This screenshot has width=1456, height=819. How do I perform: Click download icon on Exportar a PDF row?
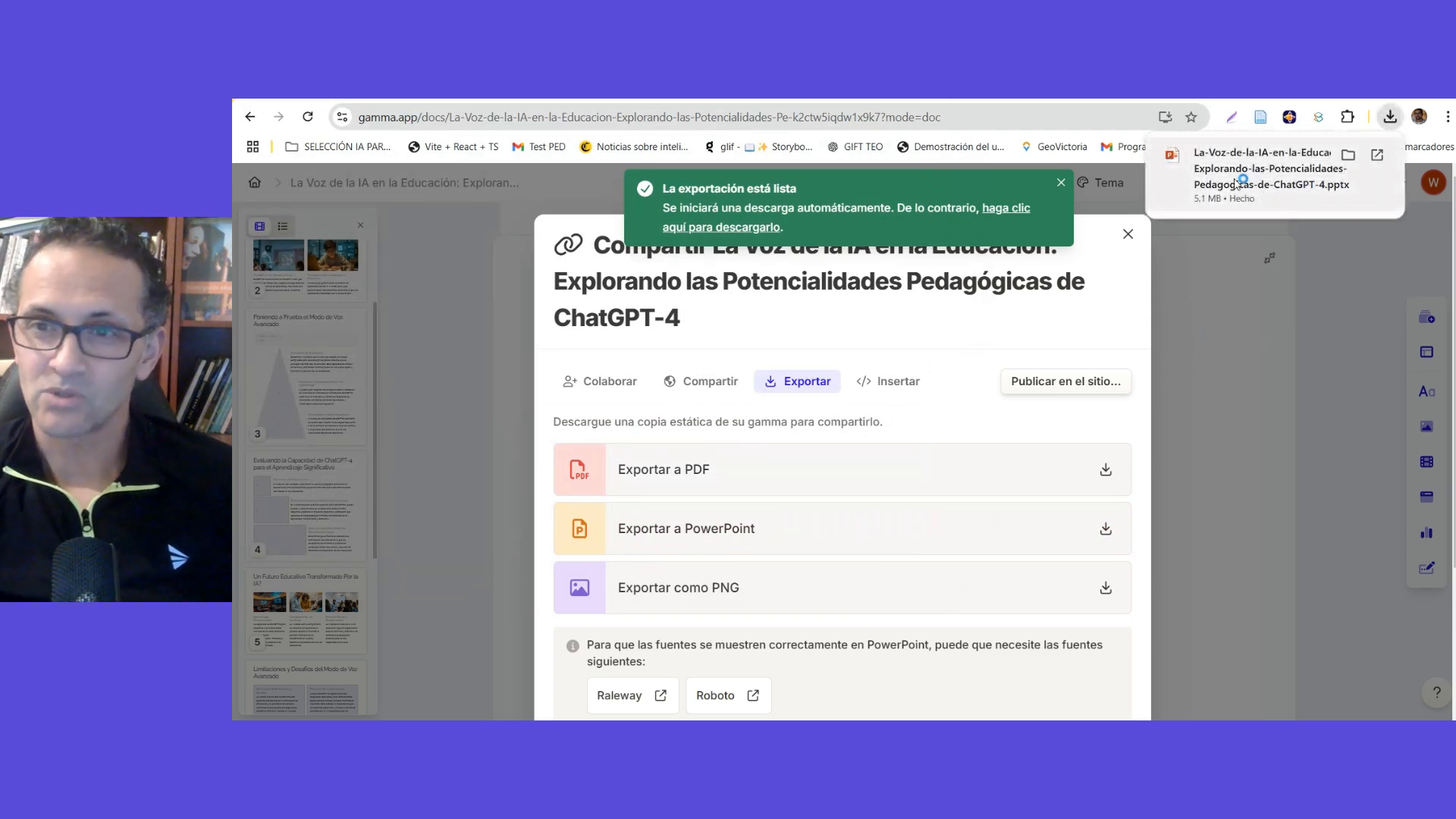pyautogui.click(x=1106, y=469)
